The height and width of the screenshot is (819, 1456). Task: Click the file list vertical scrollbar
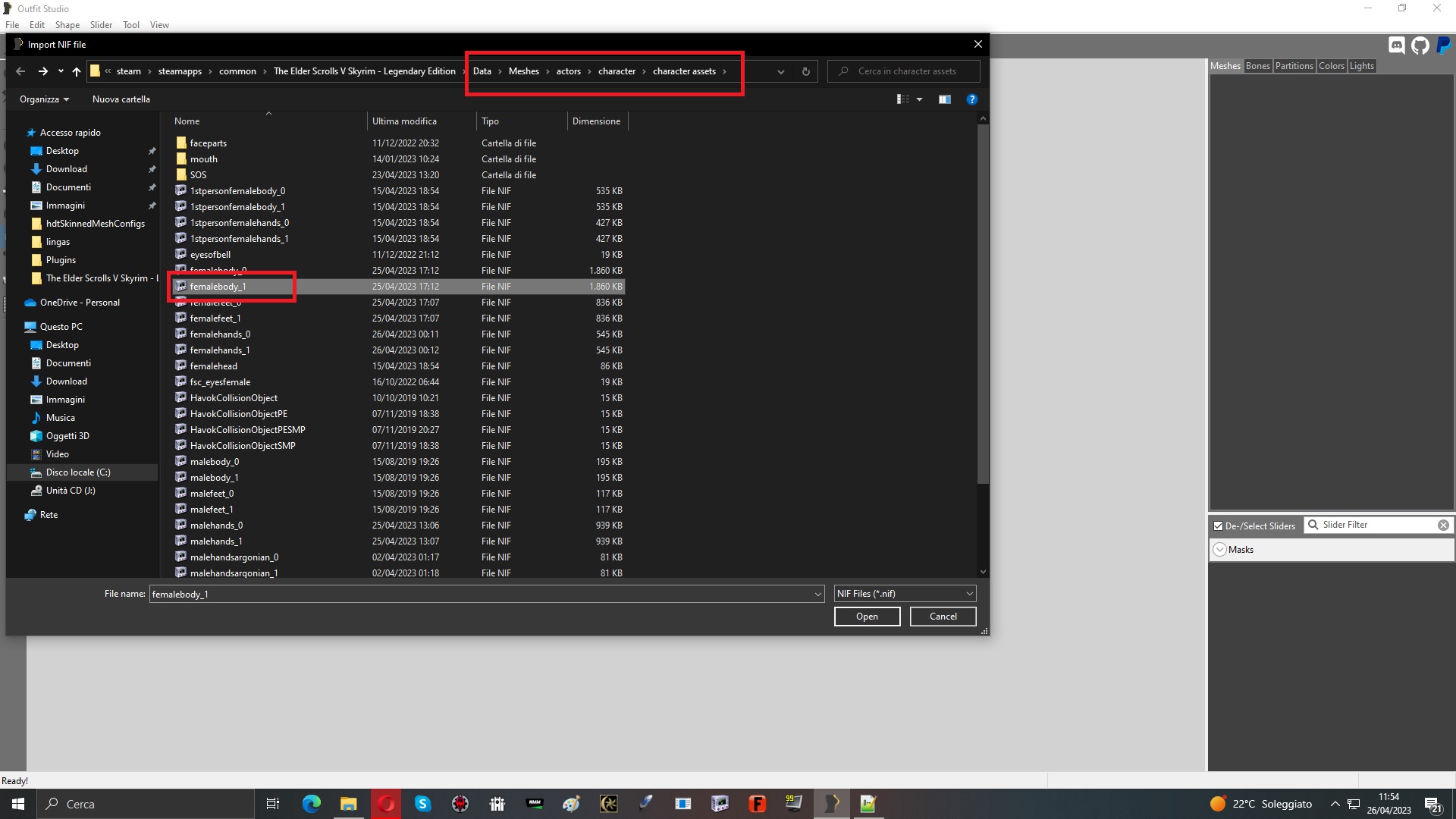click(x=983, y=303)
